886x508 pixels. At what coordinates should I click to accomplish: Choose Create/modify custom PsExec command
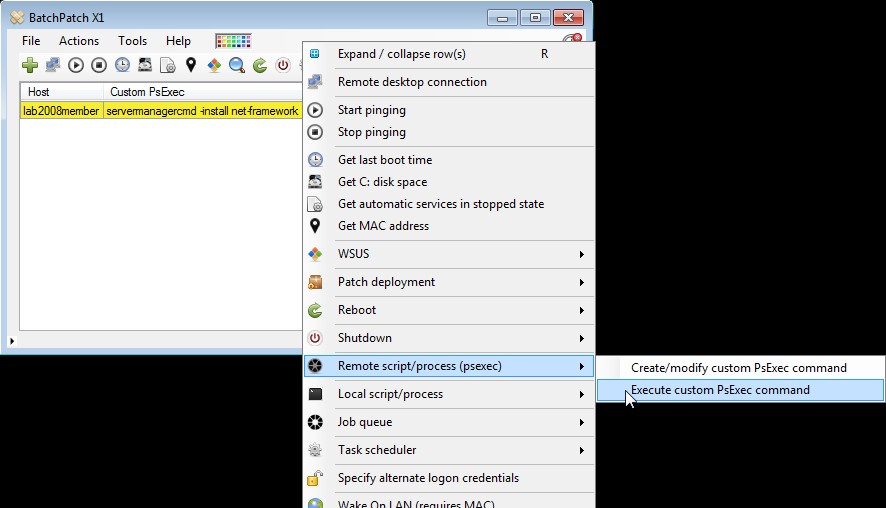[738, 368]
